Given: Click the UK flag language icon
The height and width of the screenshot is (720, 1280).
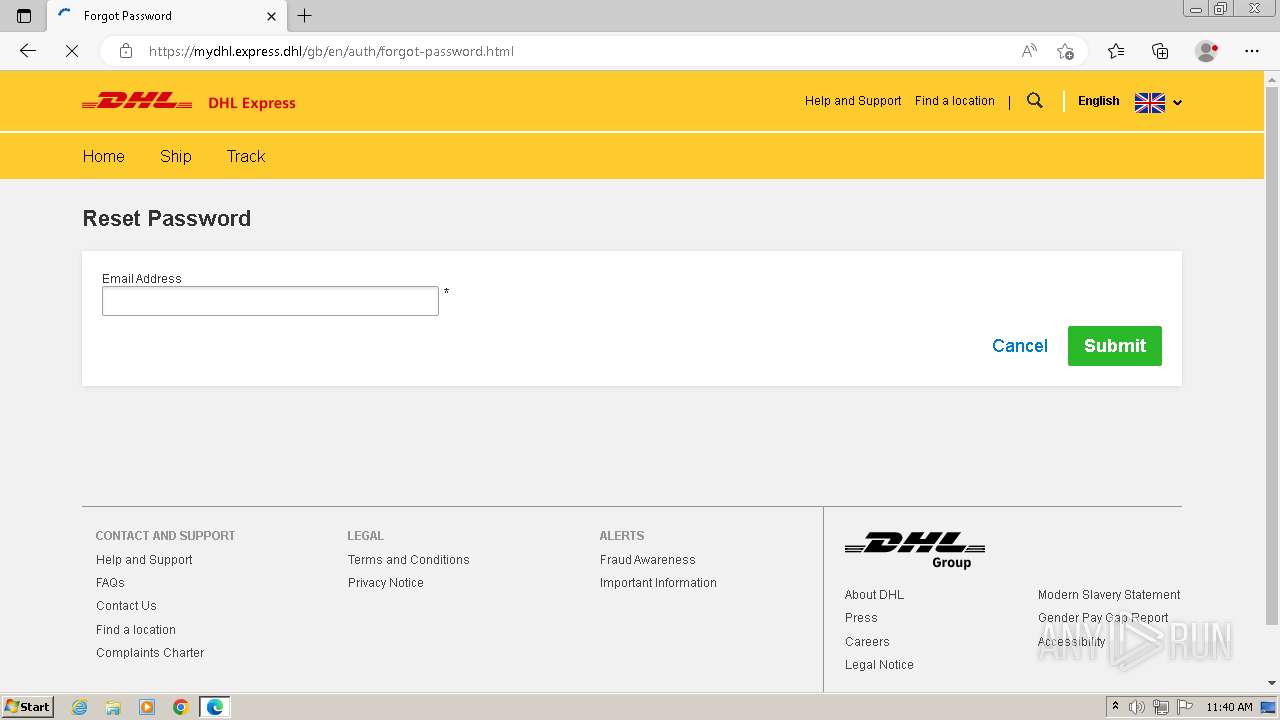Looking at the screenshot, I should tap(1150, 102).
